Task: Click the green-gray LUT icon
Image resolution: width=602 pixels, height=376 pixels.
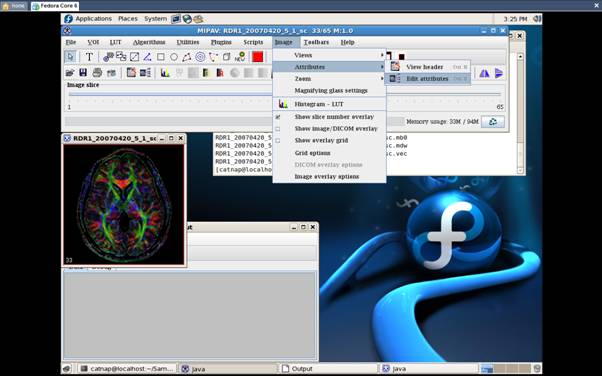Action: pyautogui.click(x=207, y=73)
